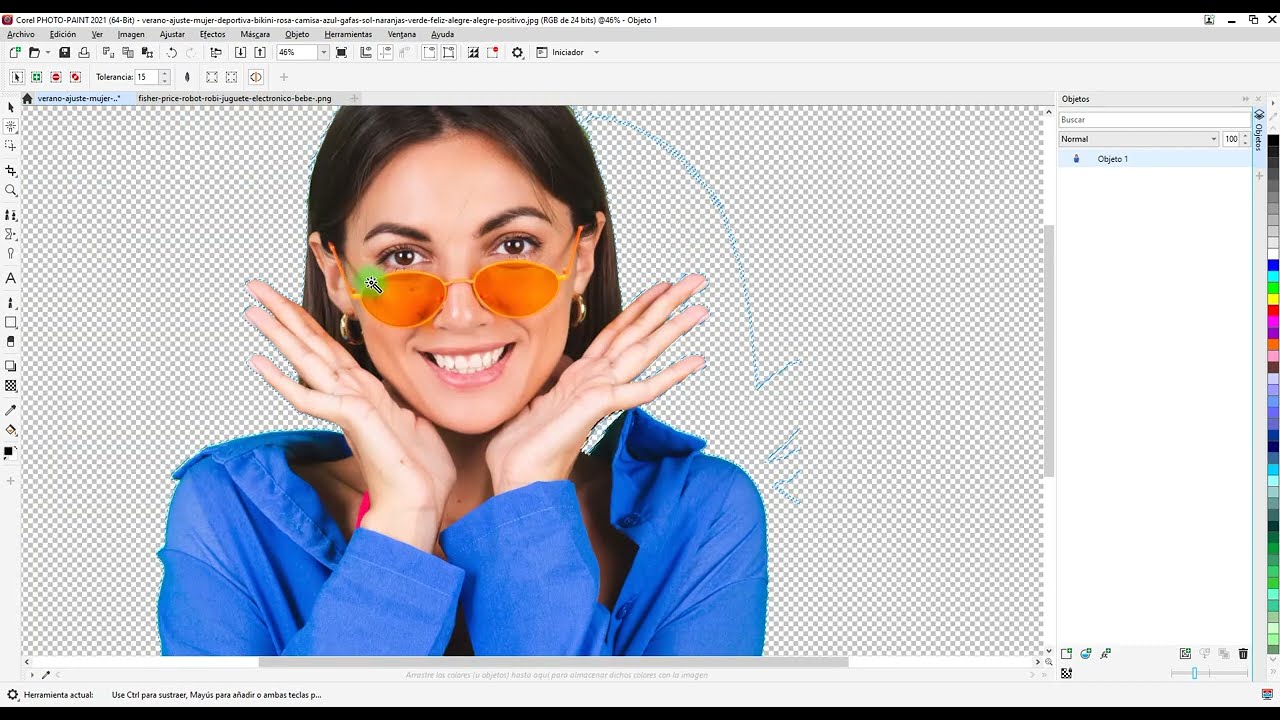
Task: Expand the Iniciador launcher dropdown
Action: tap(597, 52)
